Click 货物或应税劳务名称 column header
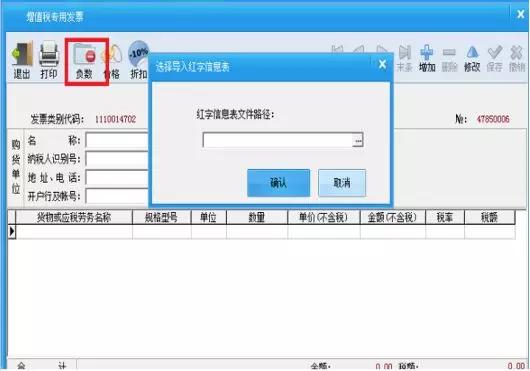This screenshot has width=530, height=371. [74, 217]
